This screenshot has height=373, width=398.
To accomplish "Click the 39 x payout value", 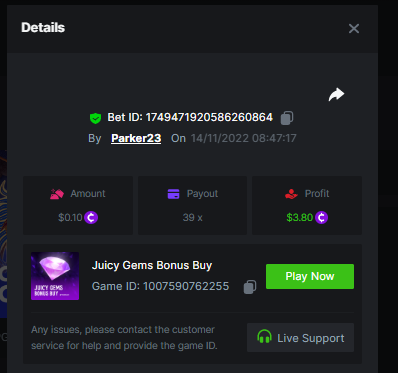I will [192, 218].
